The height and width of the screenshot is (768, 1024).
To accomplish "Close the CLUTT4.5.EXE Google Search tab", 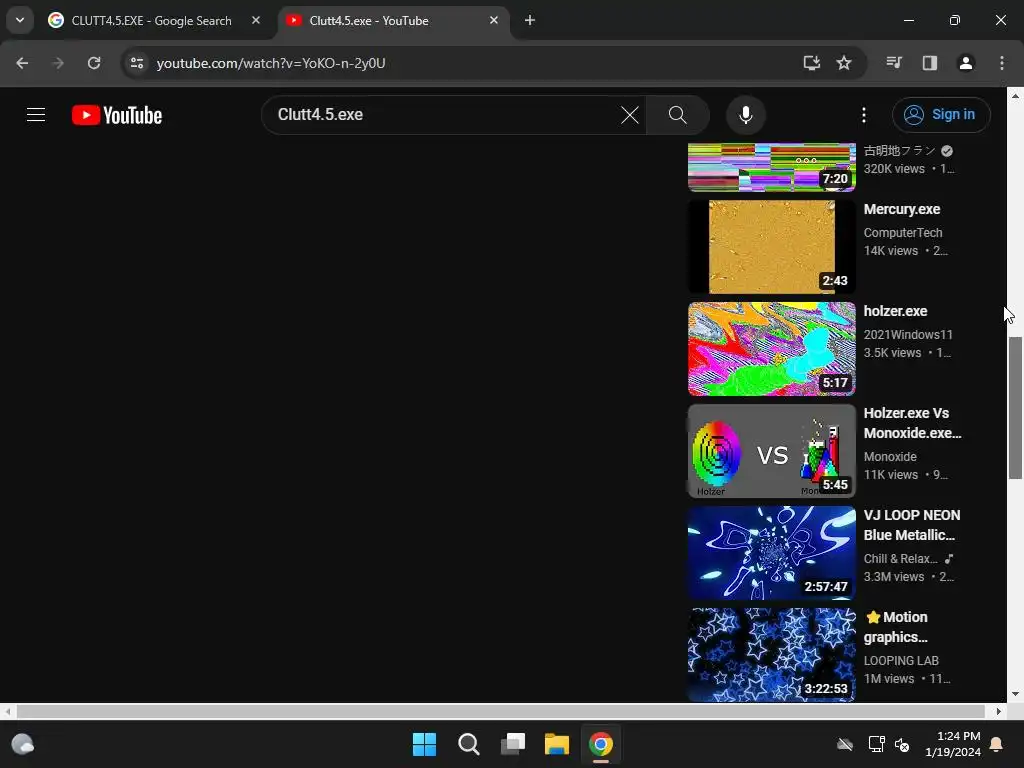I will (255, 20).
